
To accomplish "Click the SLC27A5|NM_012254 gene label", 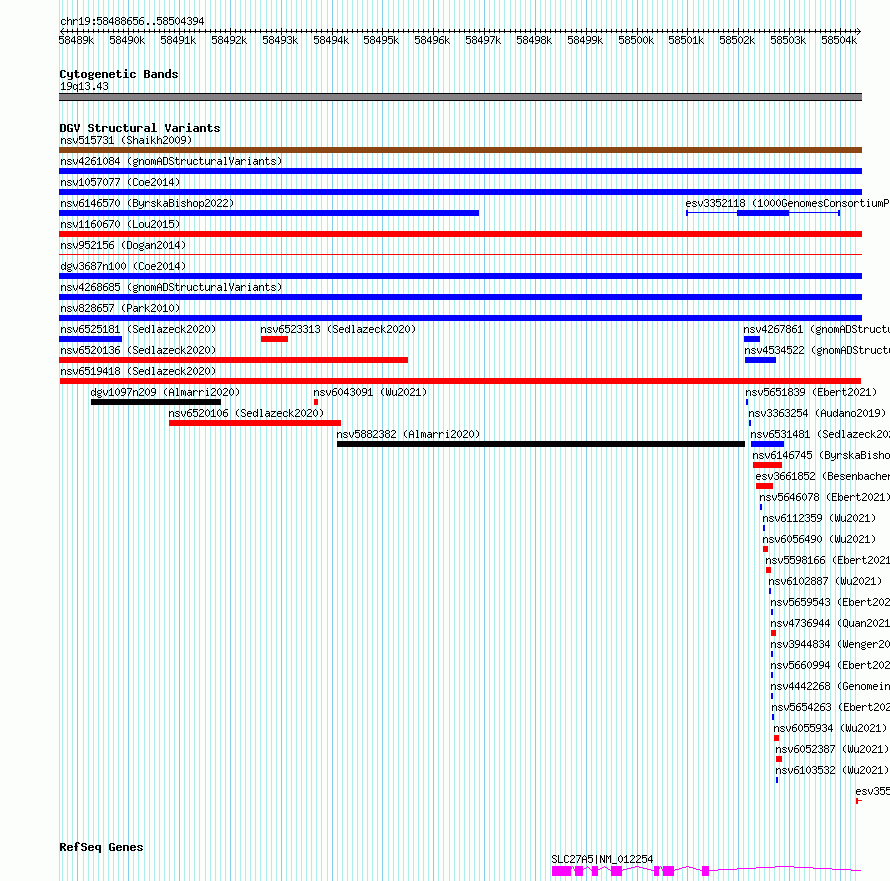I will click(x=602, y=859).
